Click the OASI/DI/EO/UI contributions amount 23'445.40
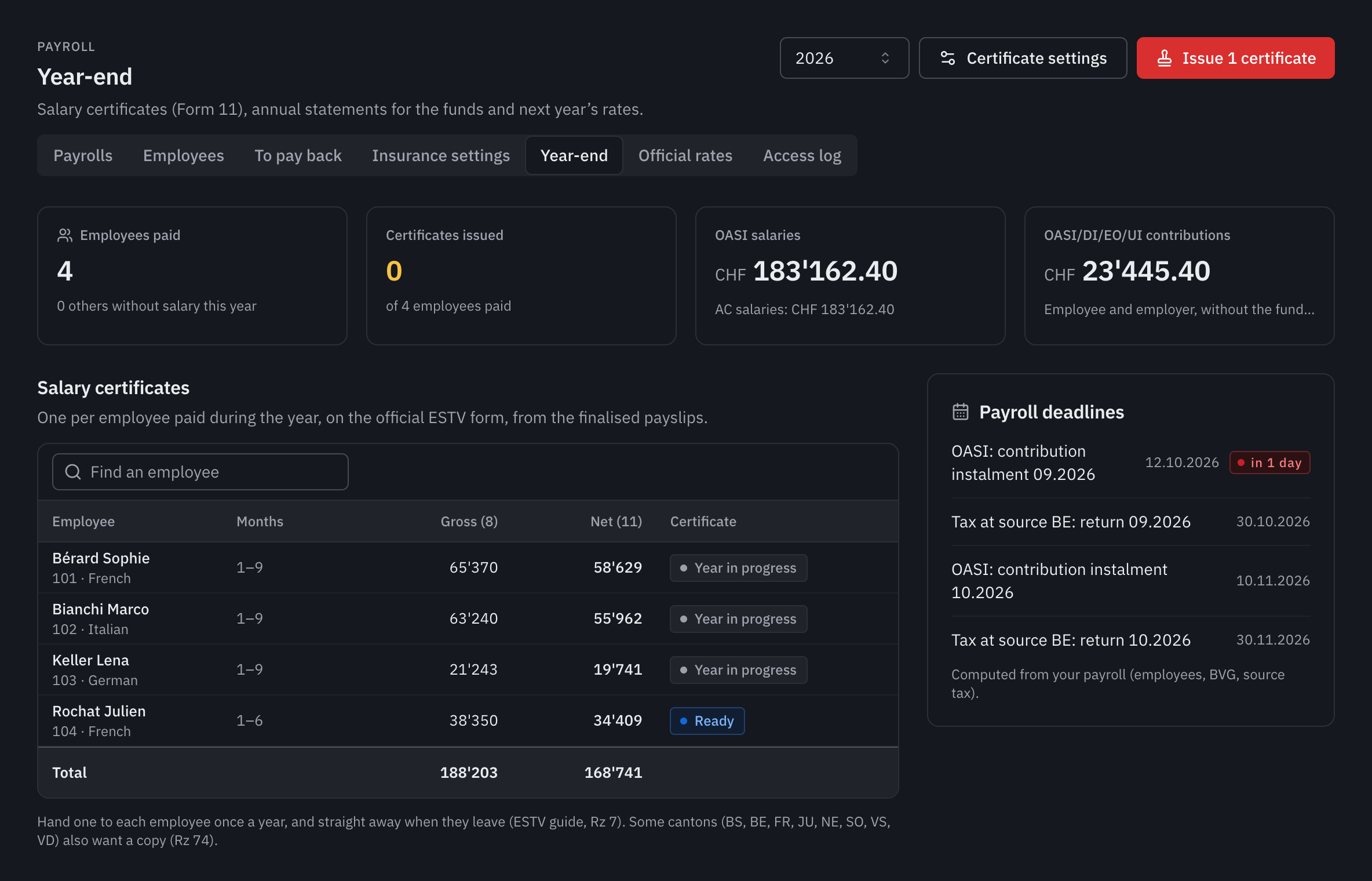 [1146, 271]
